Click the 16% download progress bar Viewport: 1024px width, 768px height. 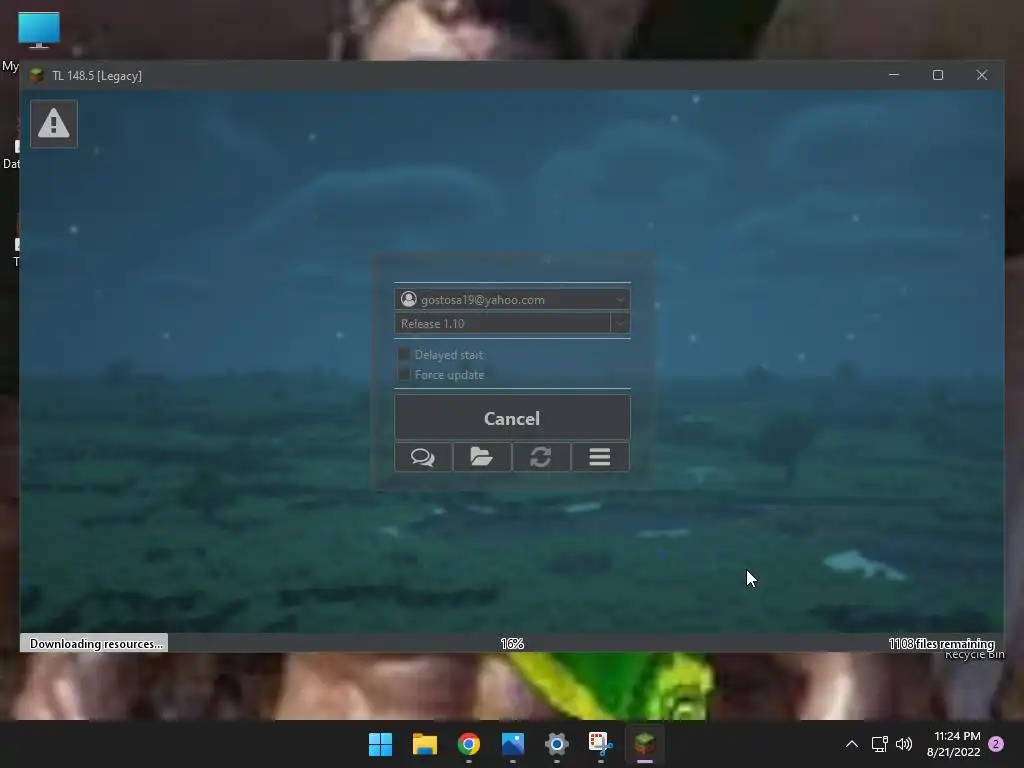click(512, 643)
